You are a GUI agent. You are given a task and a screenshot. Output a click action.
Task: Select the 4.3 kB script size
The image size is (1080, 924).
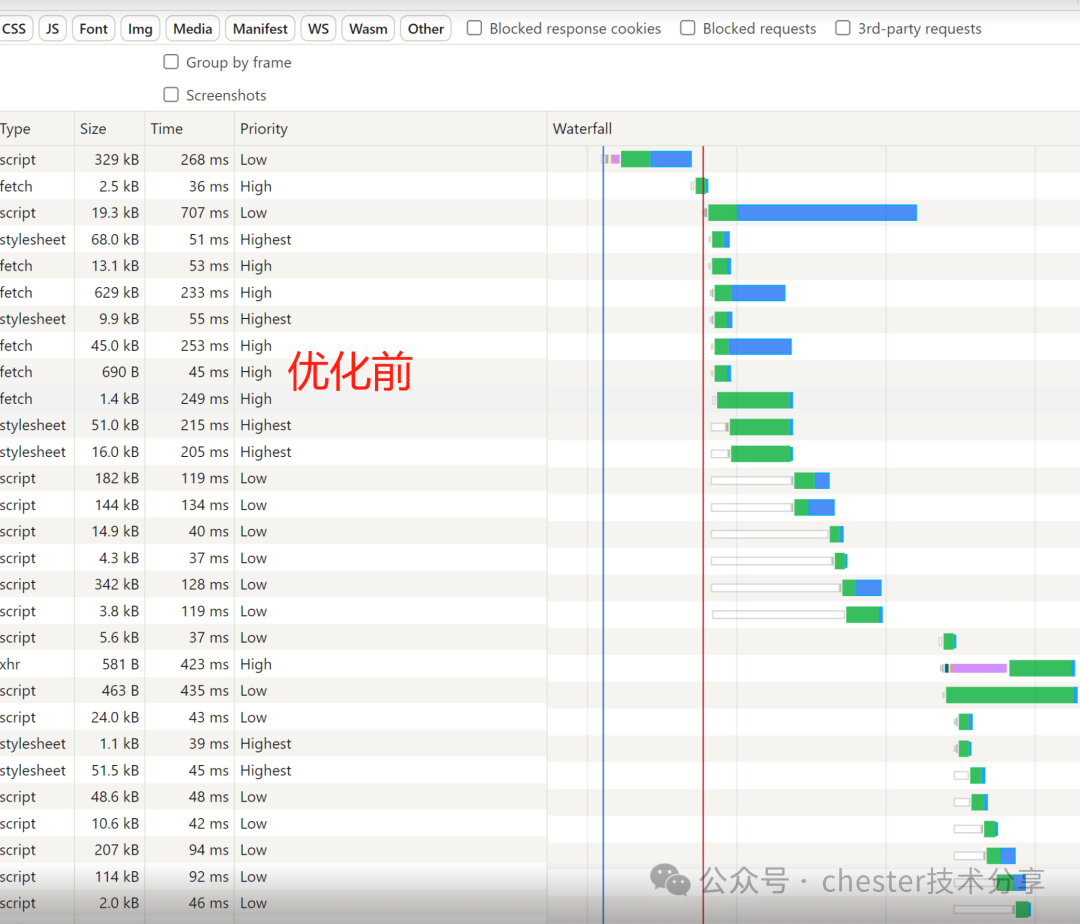tap(118, 558)
